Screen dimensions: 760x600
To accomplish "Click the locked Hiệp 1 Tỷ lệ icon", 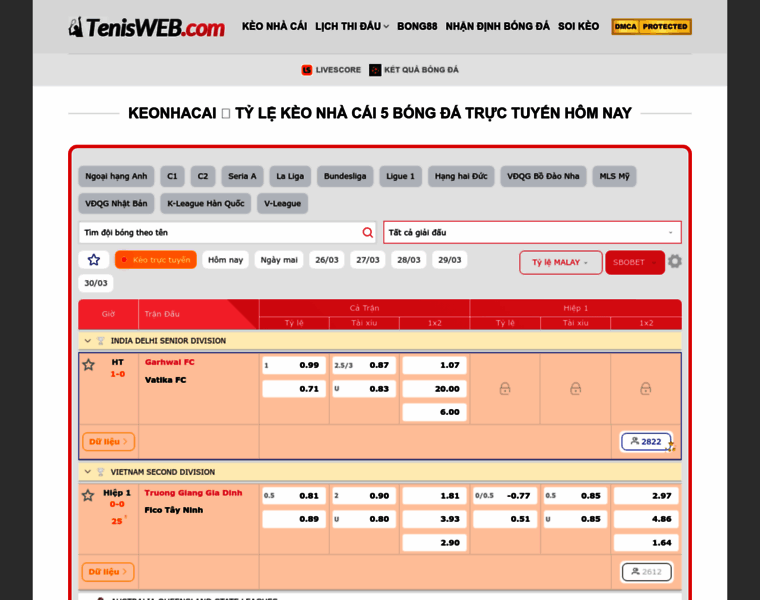I will (505, 389).
